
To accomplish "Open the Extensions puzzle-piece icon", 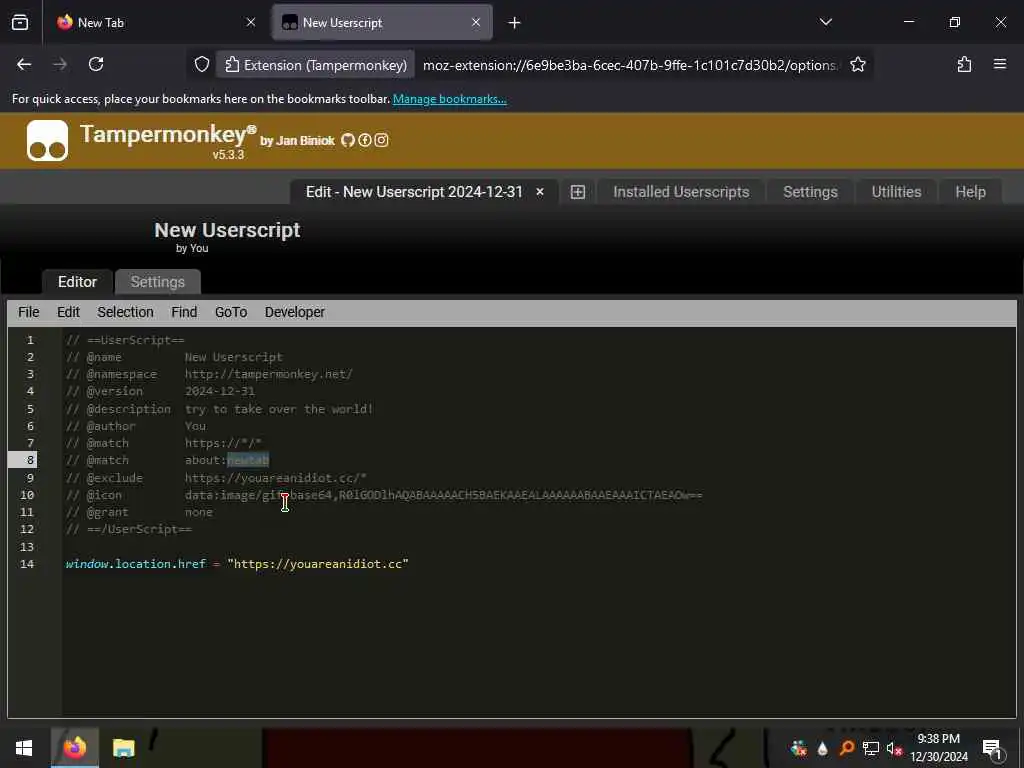I will tap(964, 65).
